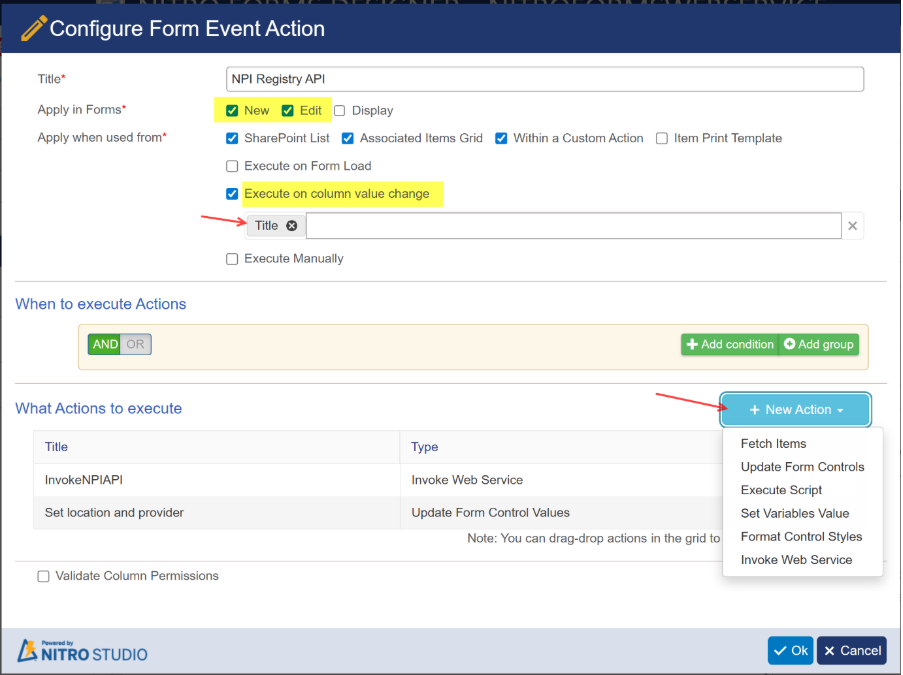Toggle Execute on Form Load

click(232, 166)
